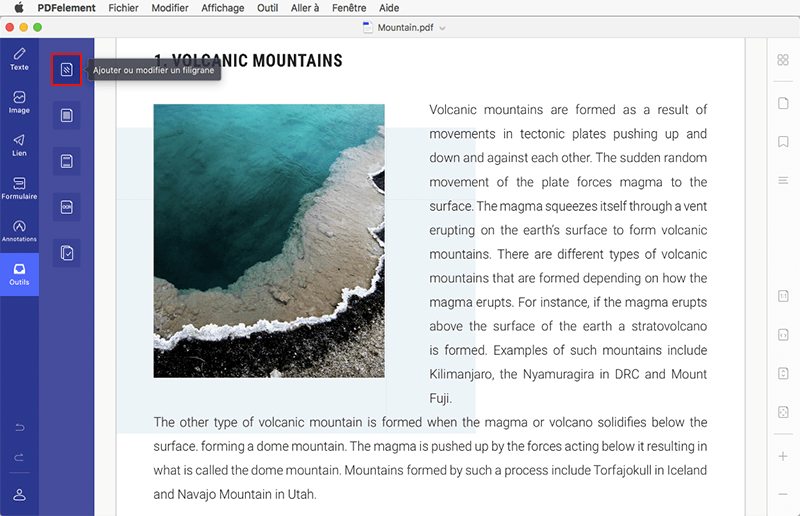Screen dimensions: 800x516
Task: Open the outline lines panel icon
Action: click(783, 180)
